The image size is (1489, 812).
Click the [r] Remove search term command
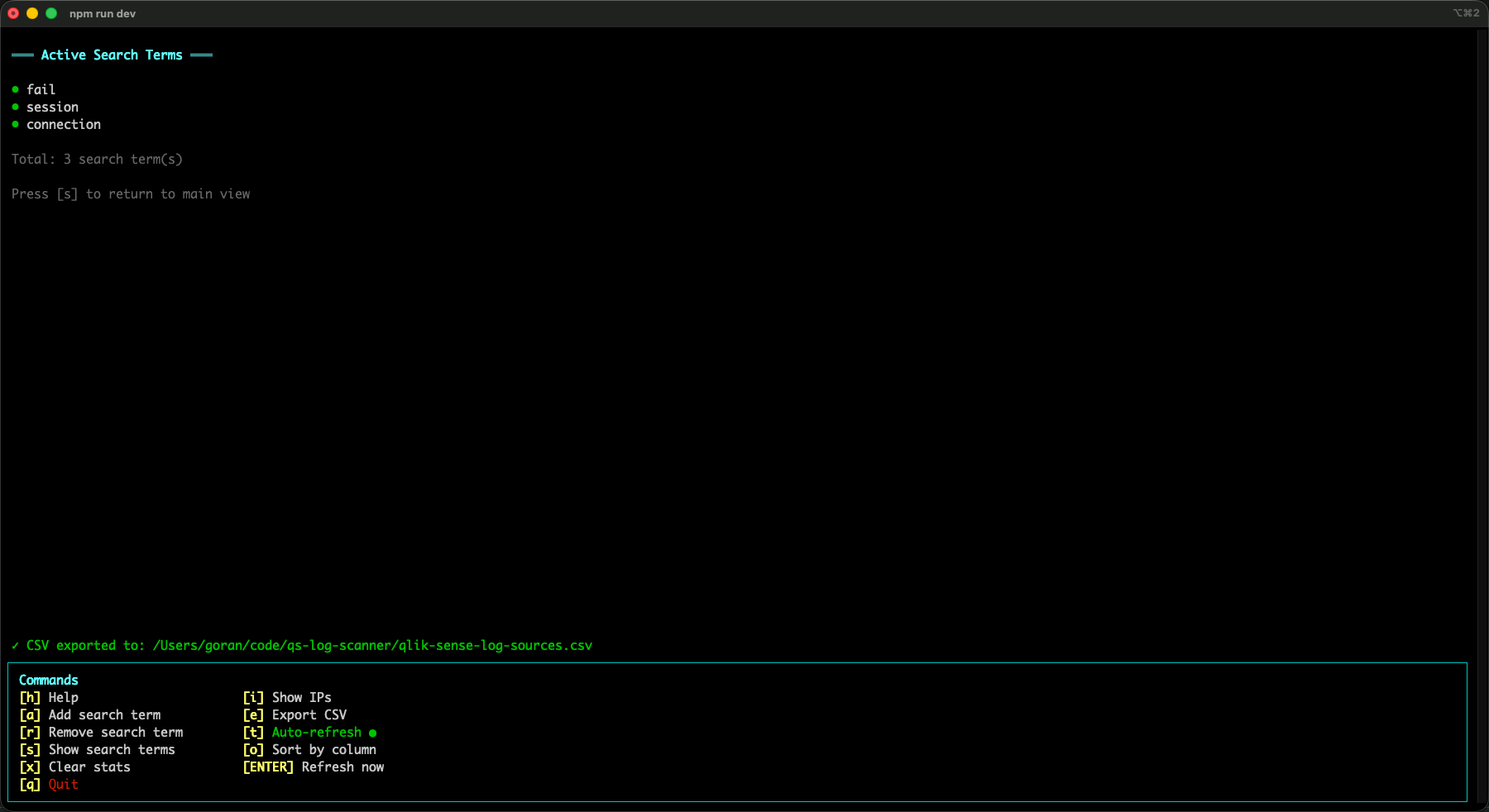(x=101, y=732)
